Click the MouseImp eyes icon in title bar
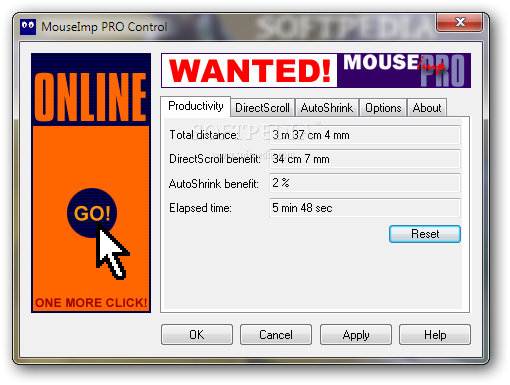 (28, 27)
